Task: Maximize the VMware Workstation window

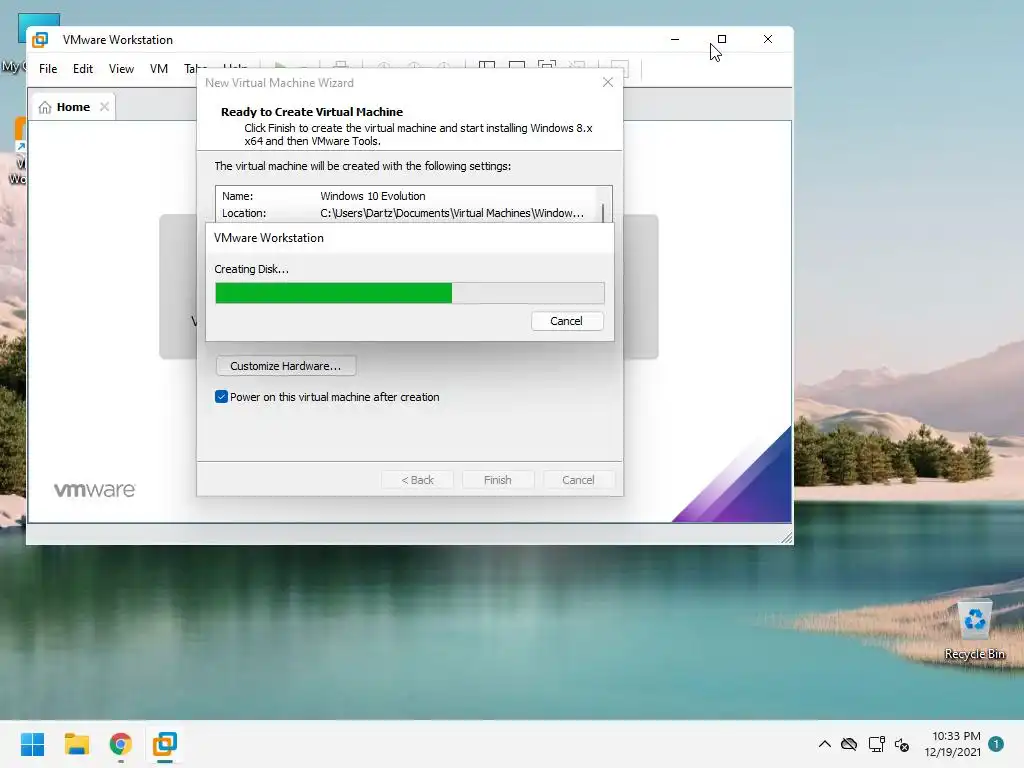Action: tap(722, 39)
